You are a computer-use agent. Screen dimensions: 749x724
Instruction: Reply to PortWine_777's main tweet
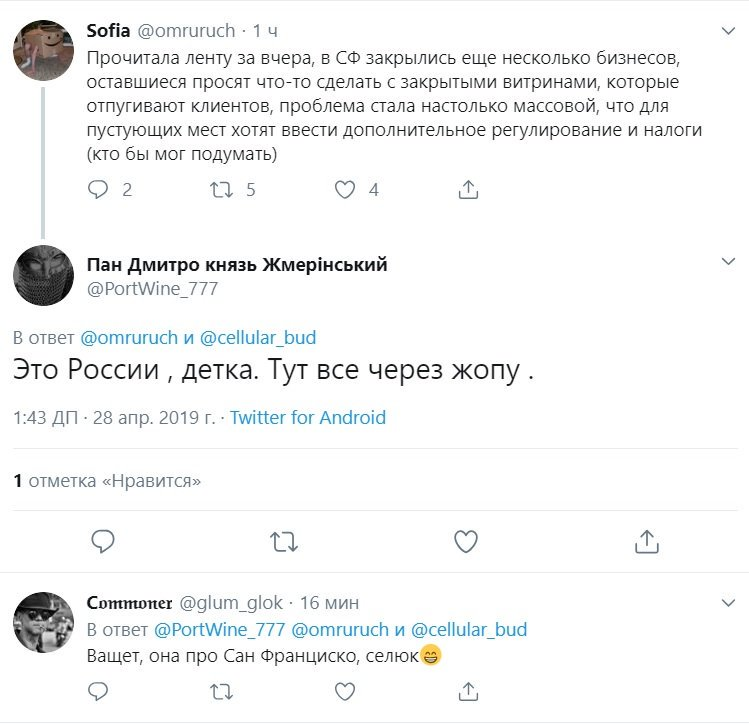104,541
